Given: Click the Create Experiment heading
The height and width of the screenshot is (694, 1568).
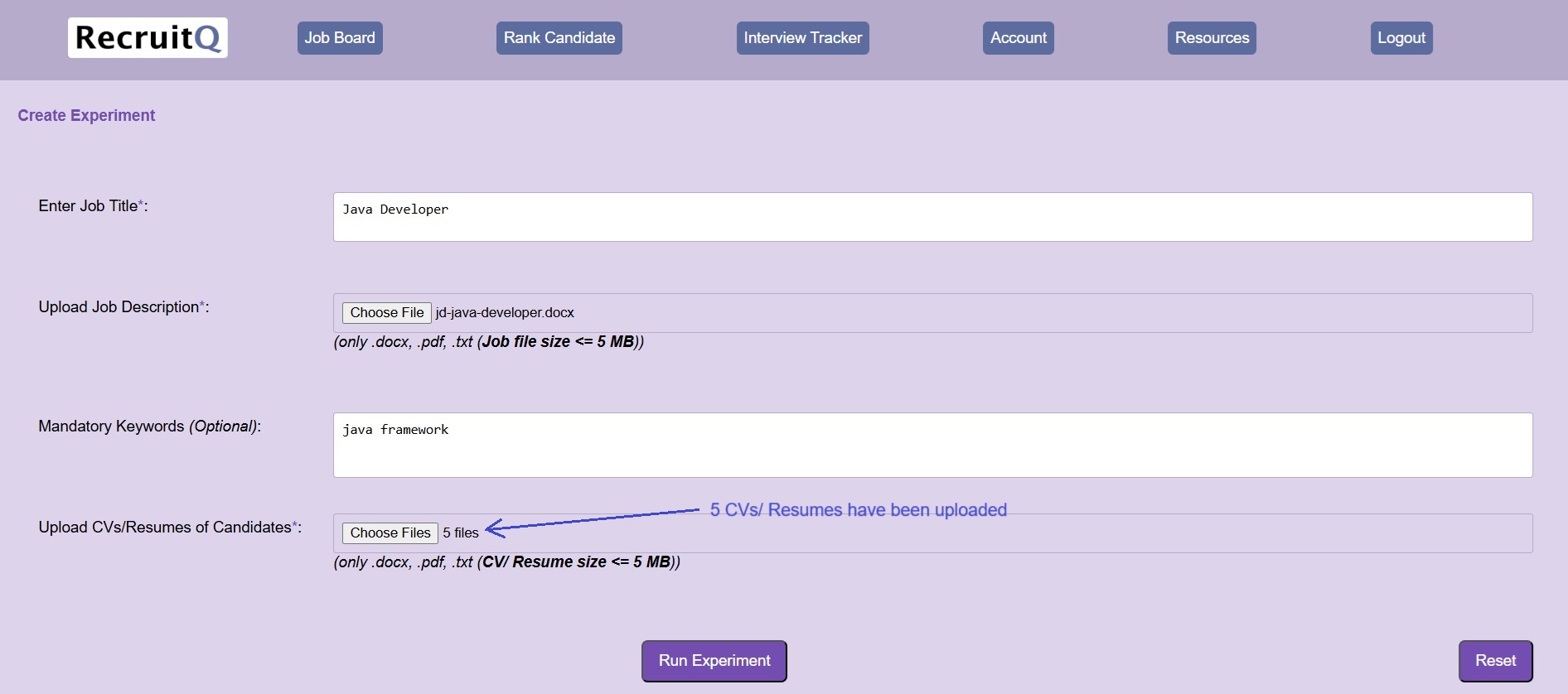Looking at the screenshot, I should pyautogui.click(x=86, y=116).
